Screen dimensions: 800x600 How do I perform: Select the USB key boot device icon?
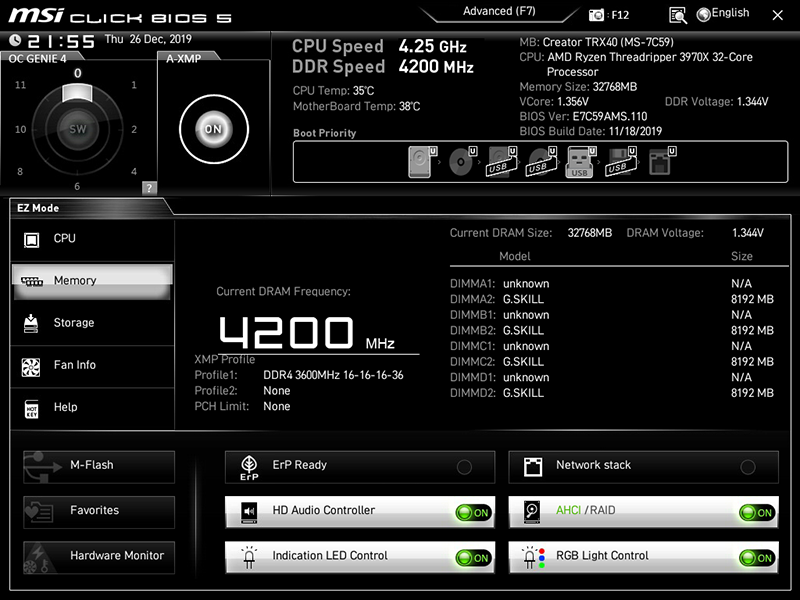[x=580, y=162]
